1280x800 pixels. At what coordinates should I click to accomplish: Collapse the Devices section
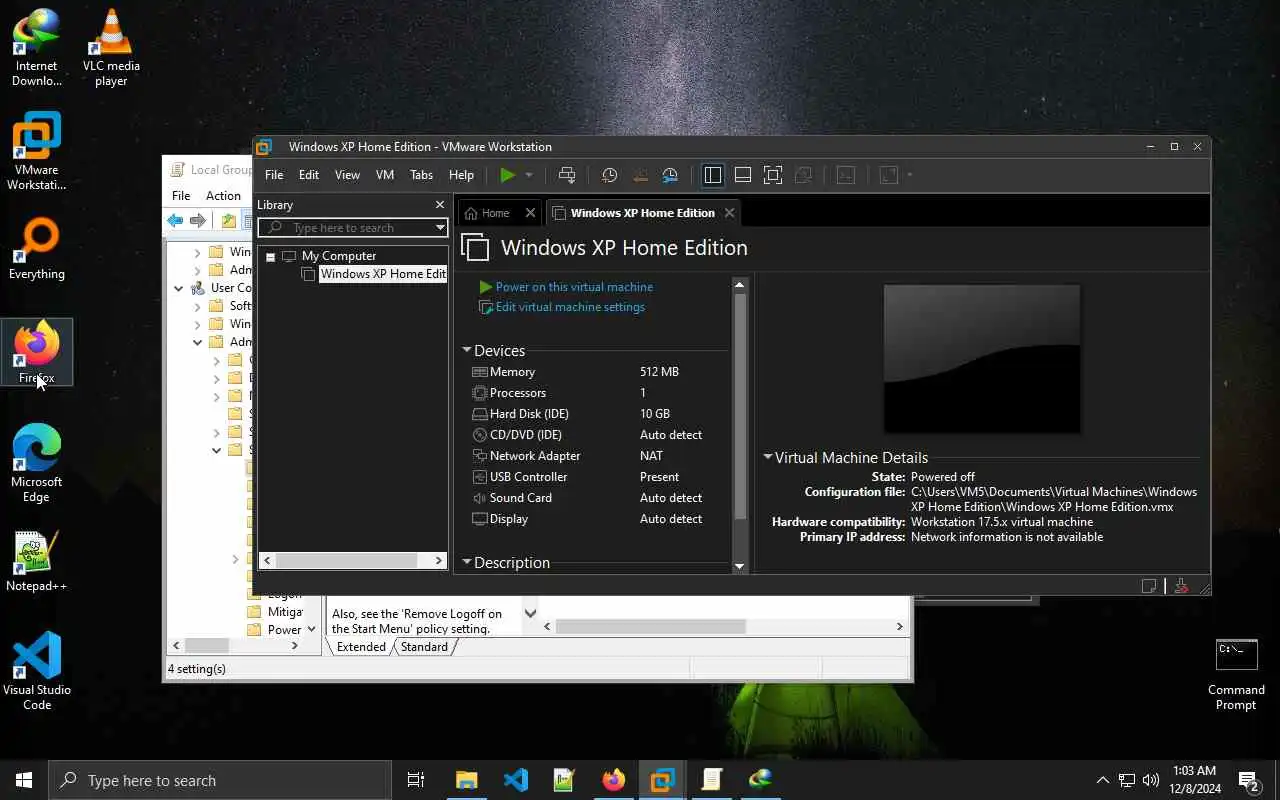click(466, 351)
